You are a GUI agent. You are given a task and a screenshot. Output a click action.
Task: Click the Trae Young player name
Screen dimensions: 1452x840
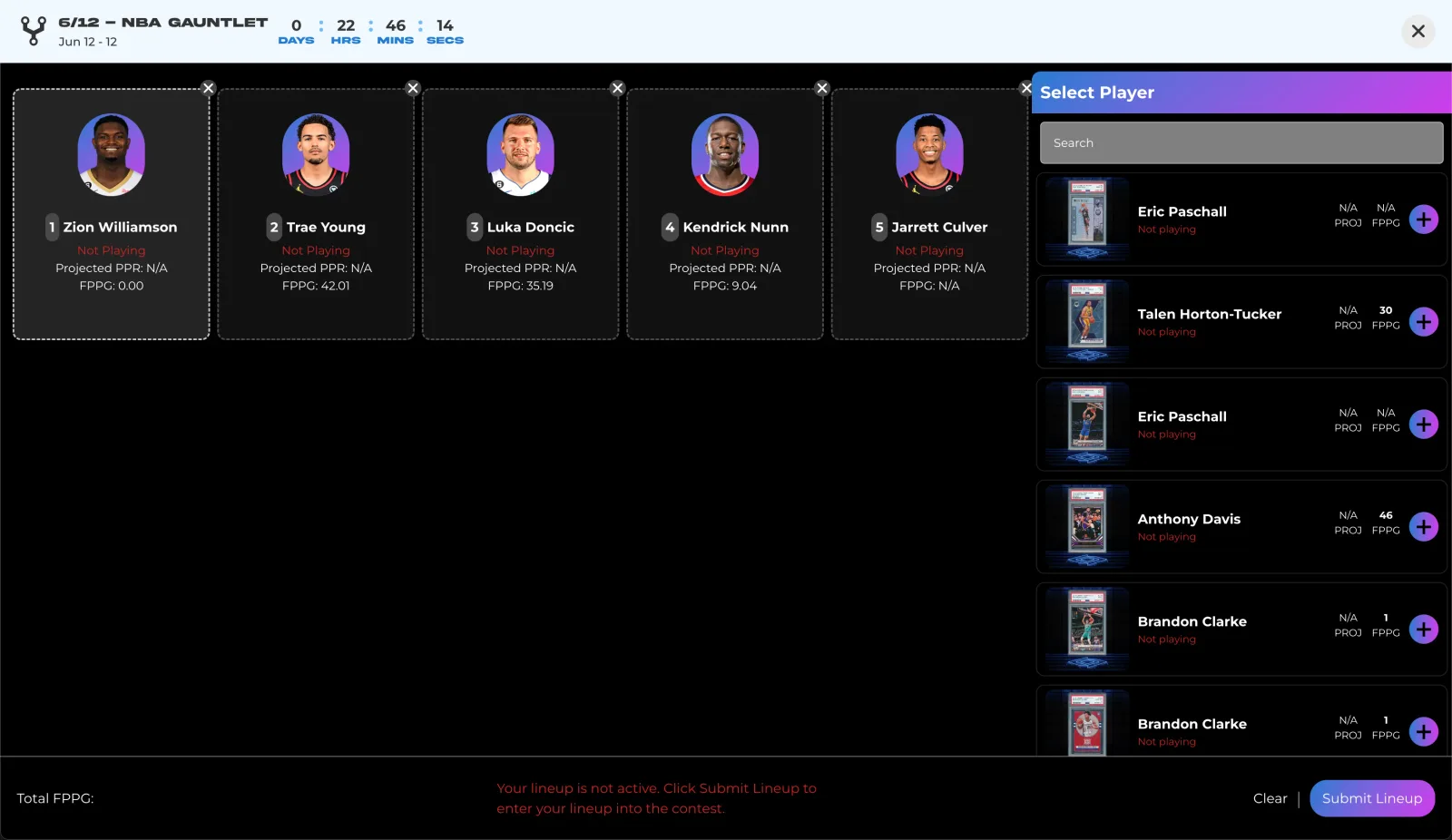[326, 227]
